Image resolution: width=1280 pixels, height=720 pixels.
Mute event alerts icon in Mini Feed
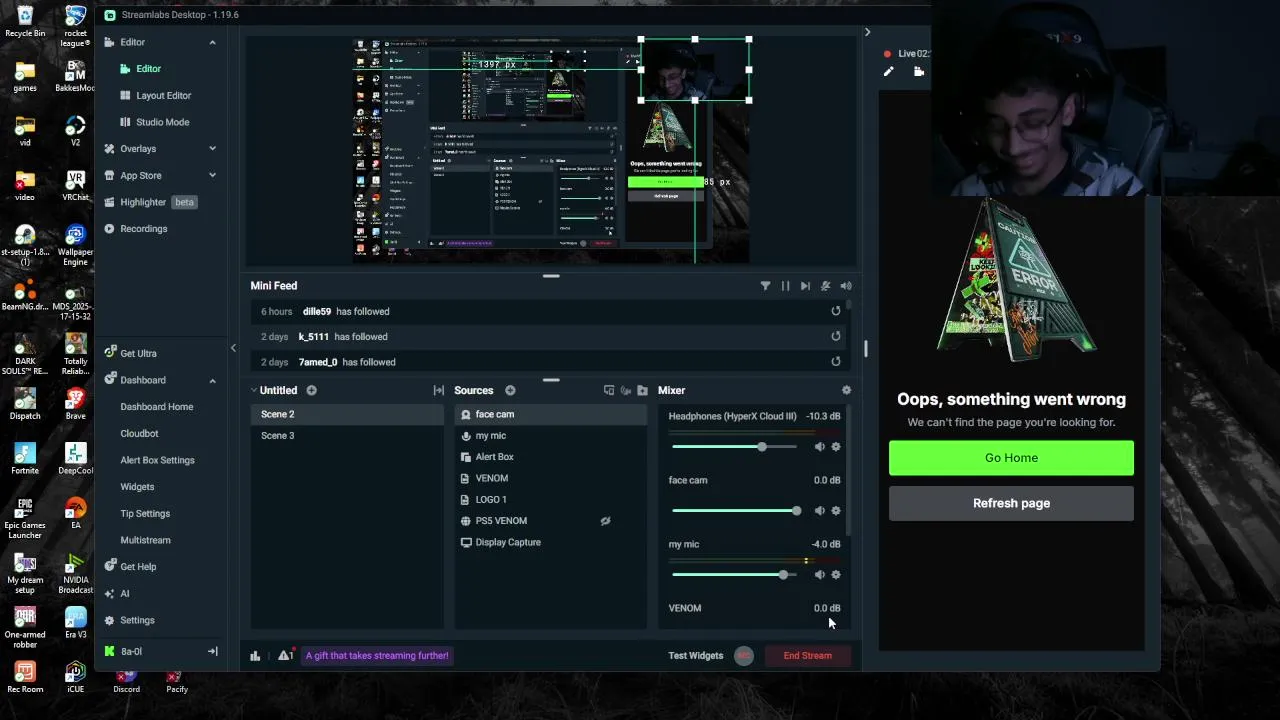(825, 286)
